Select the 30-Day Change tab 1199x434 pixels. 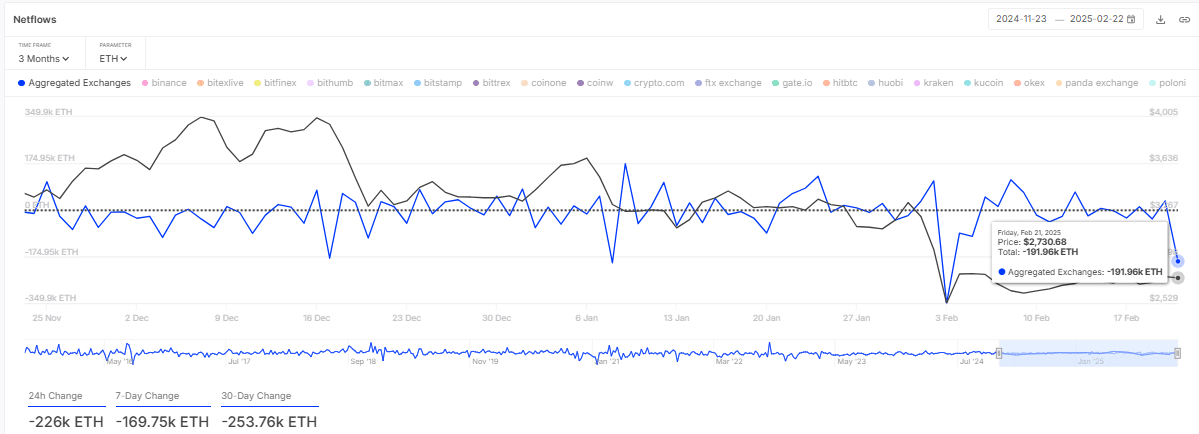257,396
